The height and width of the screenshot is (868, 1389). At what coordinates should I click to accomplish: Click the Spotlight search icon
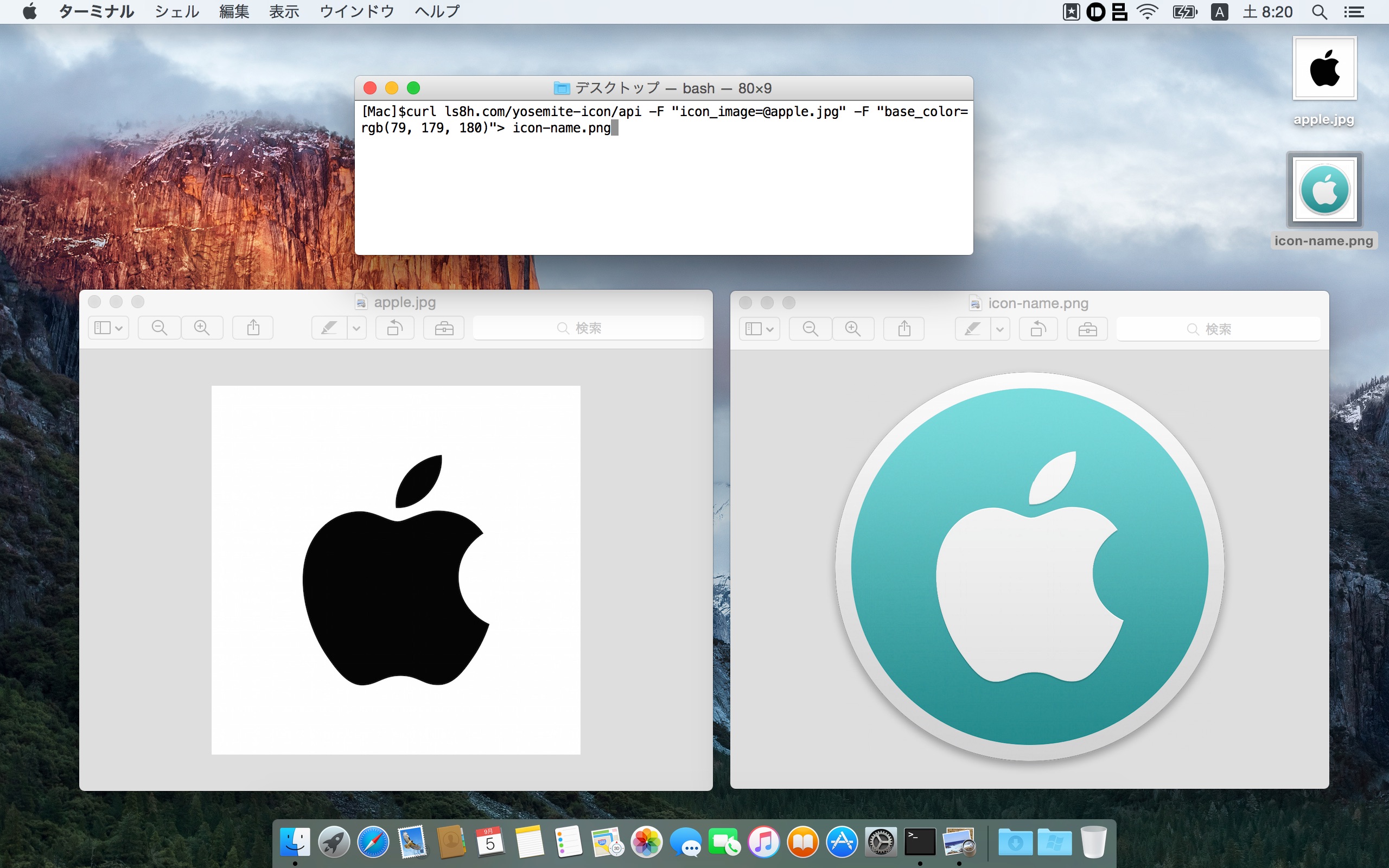coord(1320,11)
